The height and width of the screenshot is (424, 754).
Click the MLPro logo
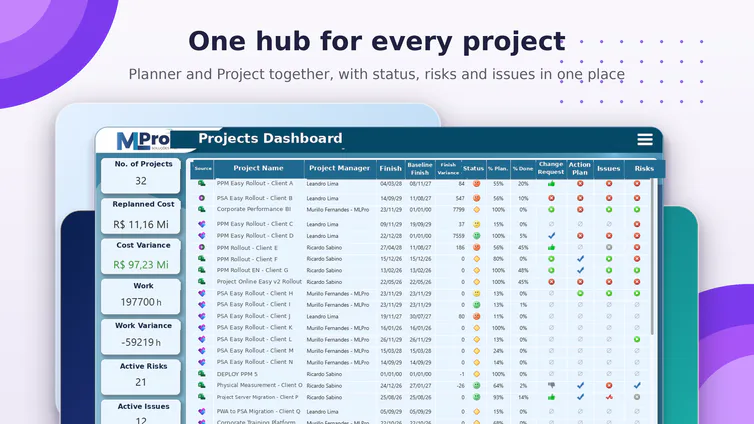[143, 141]
